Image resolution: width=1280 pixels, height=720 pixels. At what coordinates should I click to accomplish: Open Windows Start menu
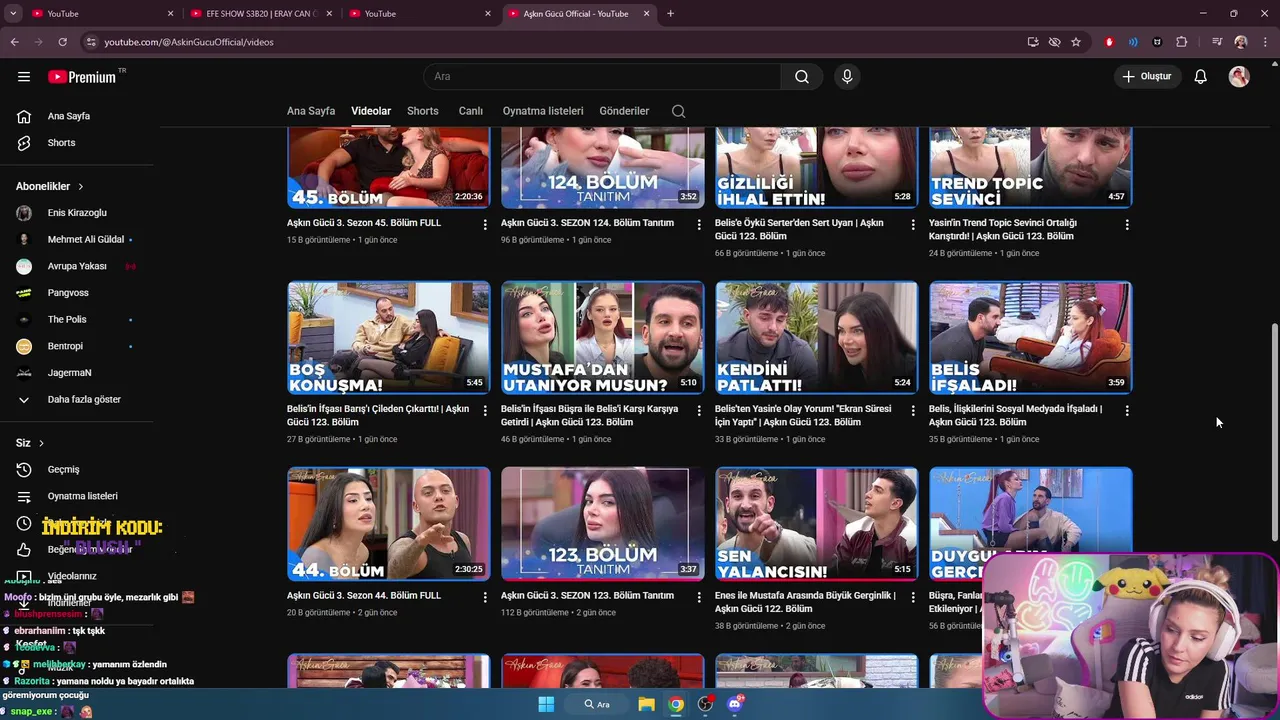[x=546, y=704]
